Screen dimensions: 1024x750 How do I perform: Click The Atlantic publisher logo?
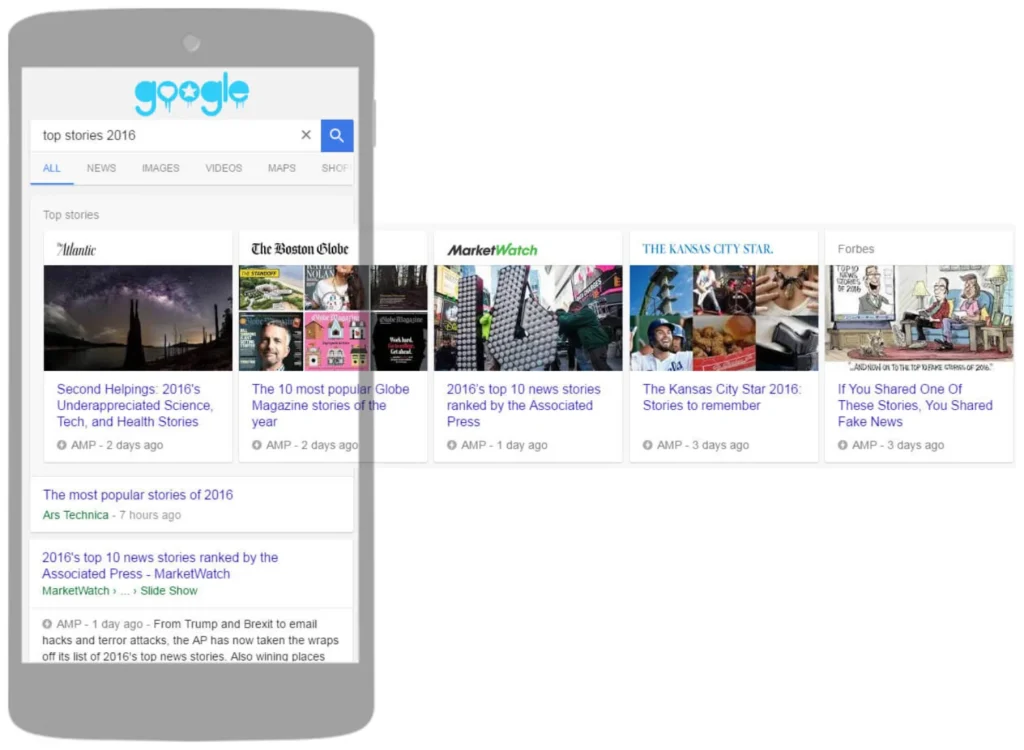pos(76,249)
